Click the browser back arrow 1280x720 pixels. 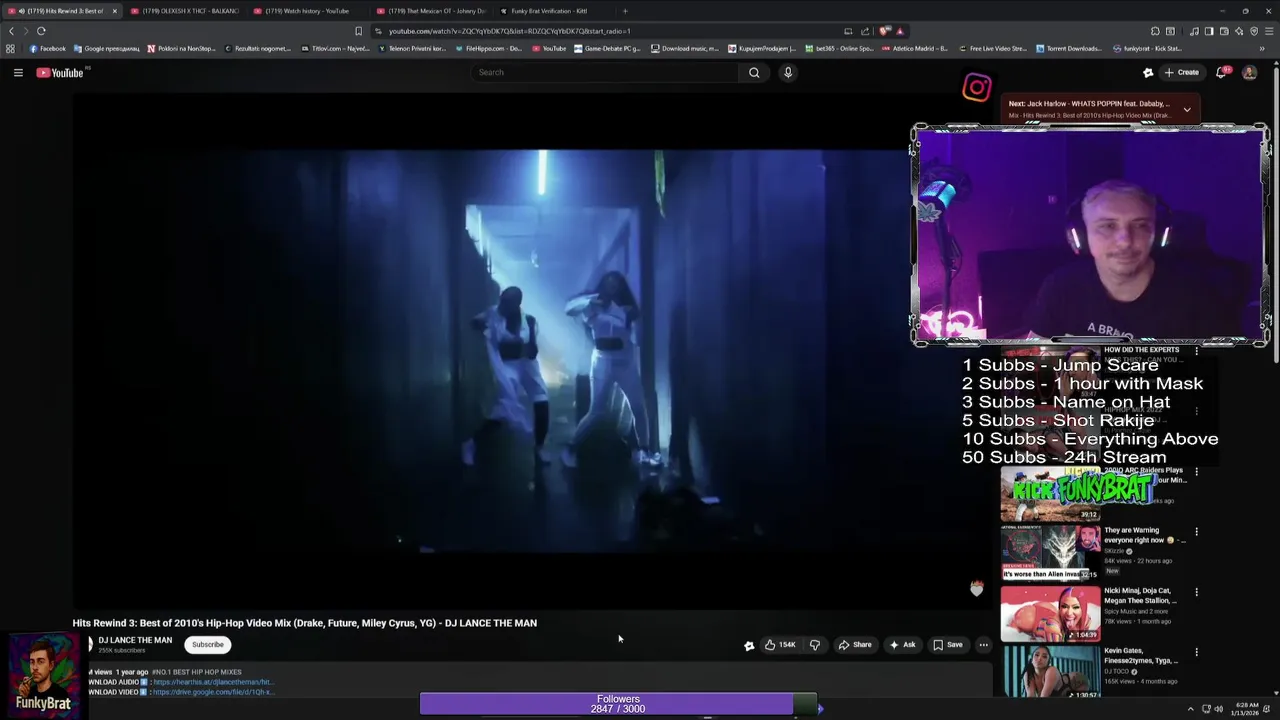click(11, 31)
